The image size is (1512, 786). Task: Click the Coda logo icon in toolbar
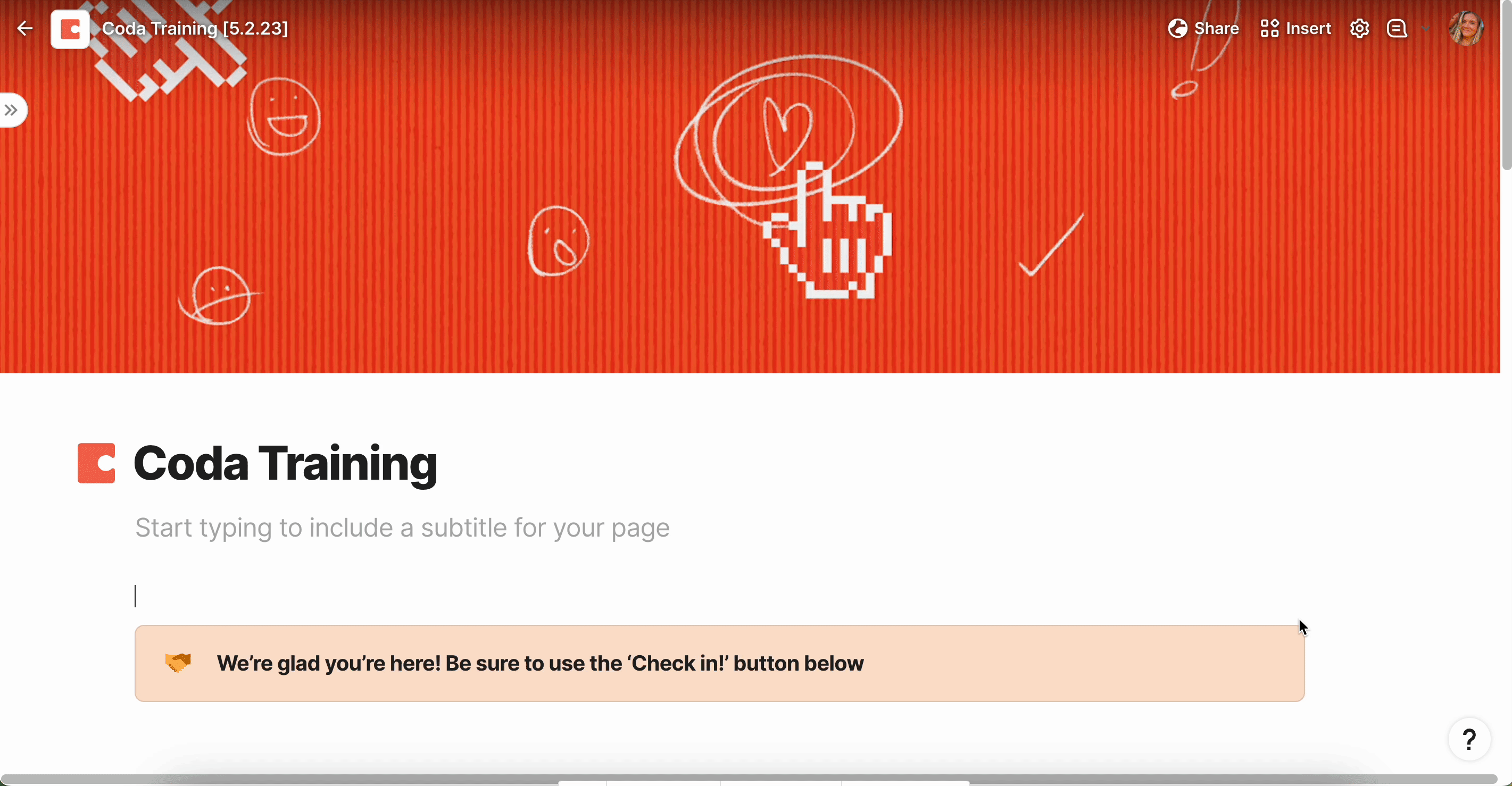tap(70, 28)
